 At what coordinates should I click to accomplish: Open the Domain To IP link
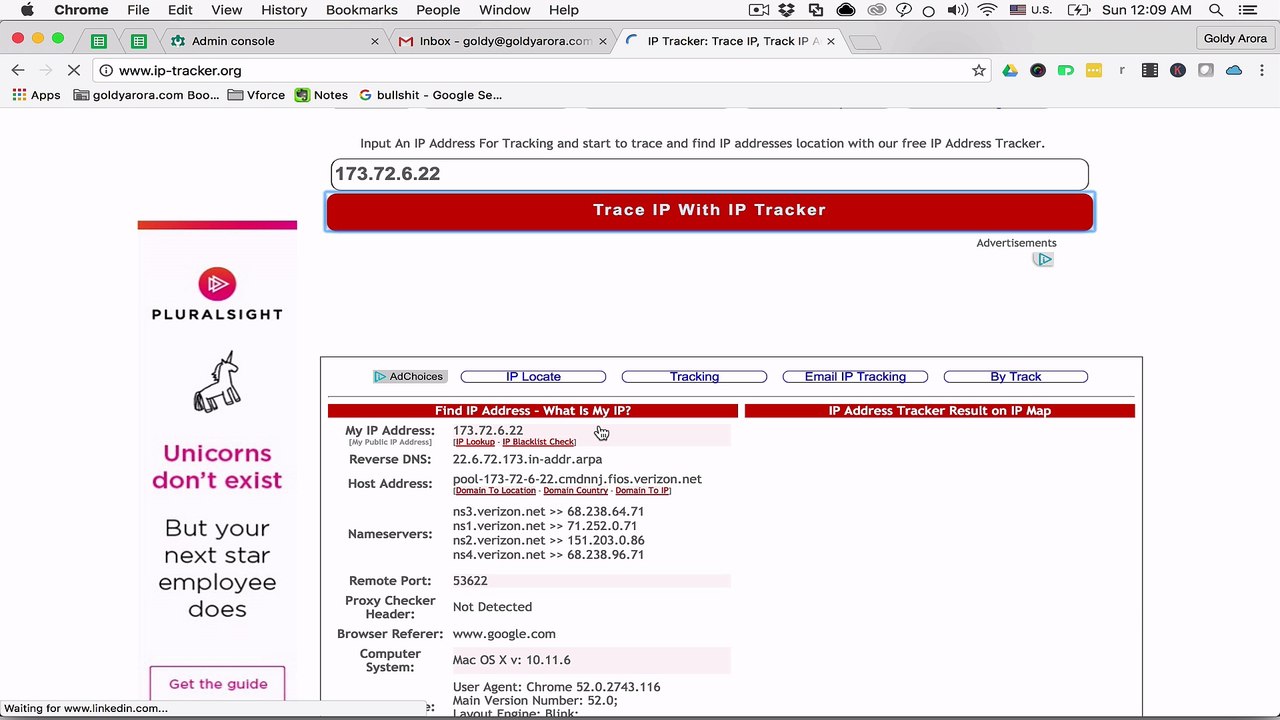point(642,491)
